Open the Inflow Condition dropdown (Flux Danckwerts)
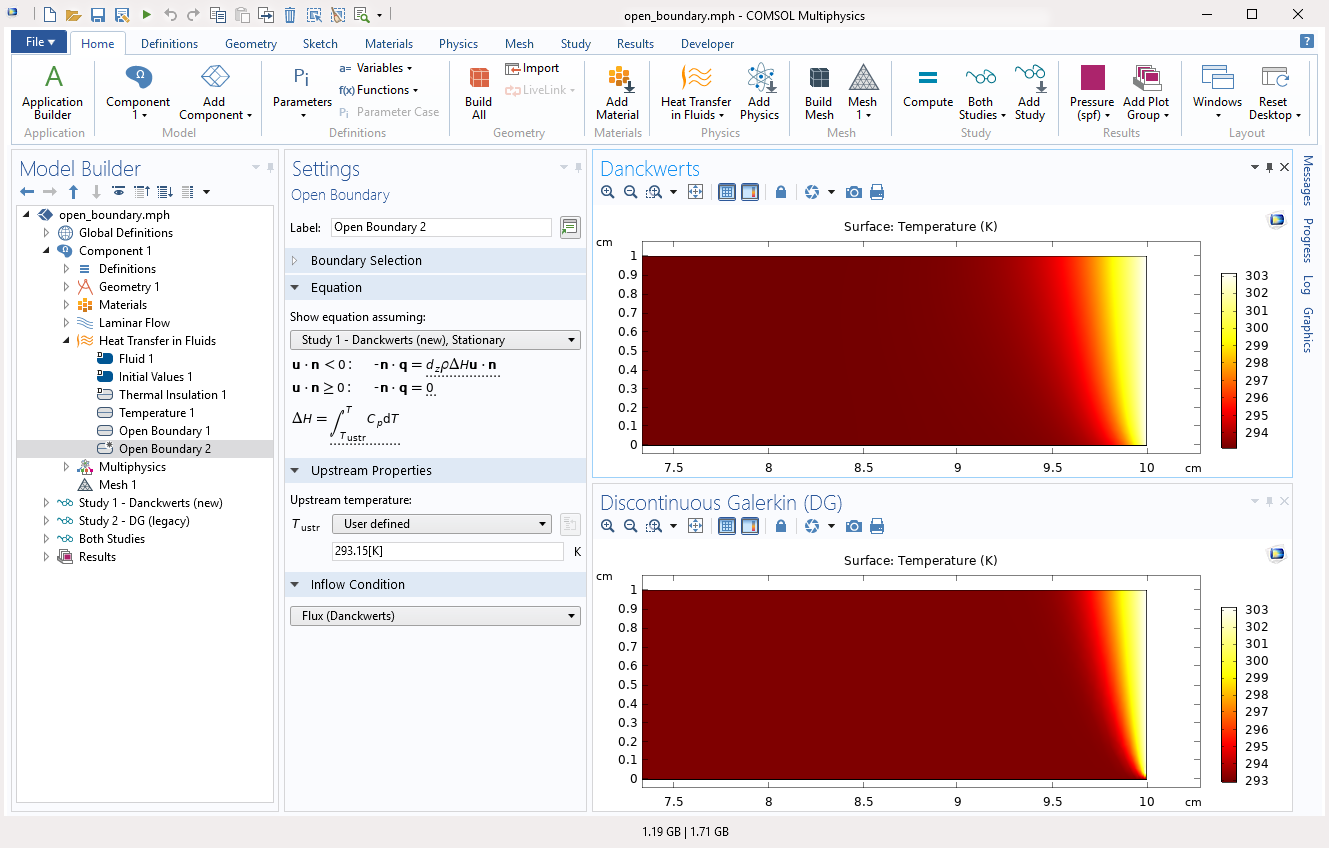Viewport: 1329px width, 848px height. pos(434,616)
